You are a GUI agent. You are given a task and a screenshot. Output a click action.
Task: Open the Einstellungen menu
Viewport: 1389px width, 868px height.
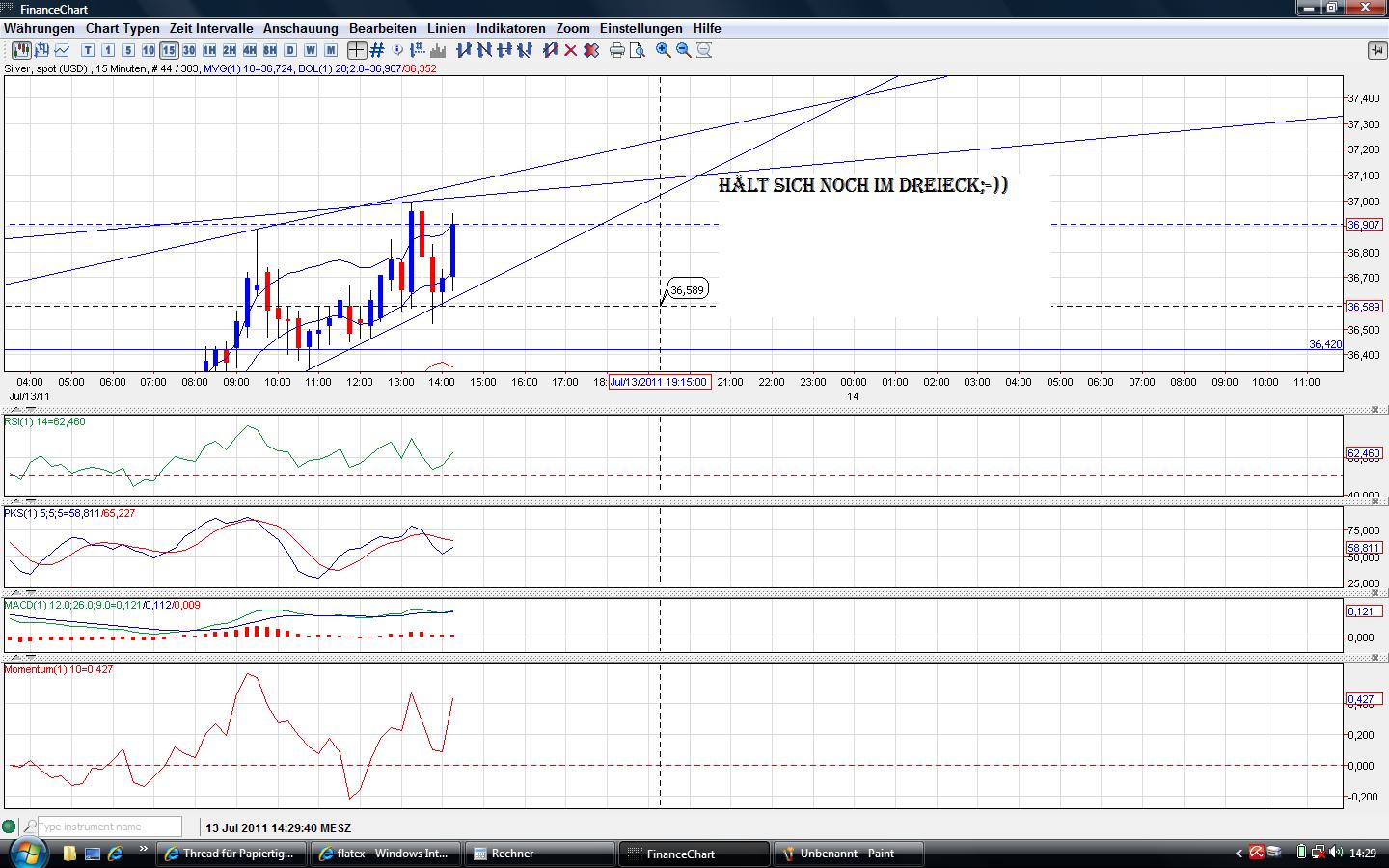tap(641, 28)
